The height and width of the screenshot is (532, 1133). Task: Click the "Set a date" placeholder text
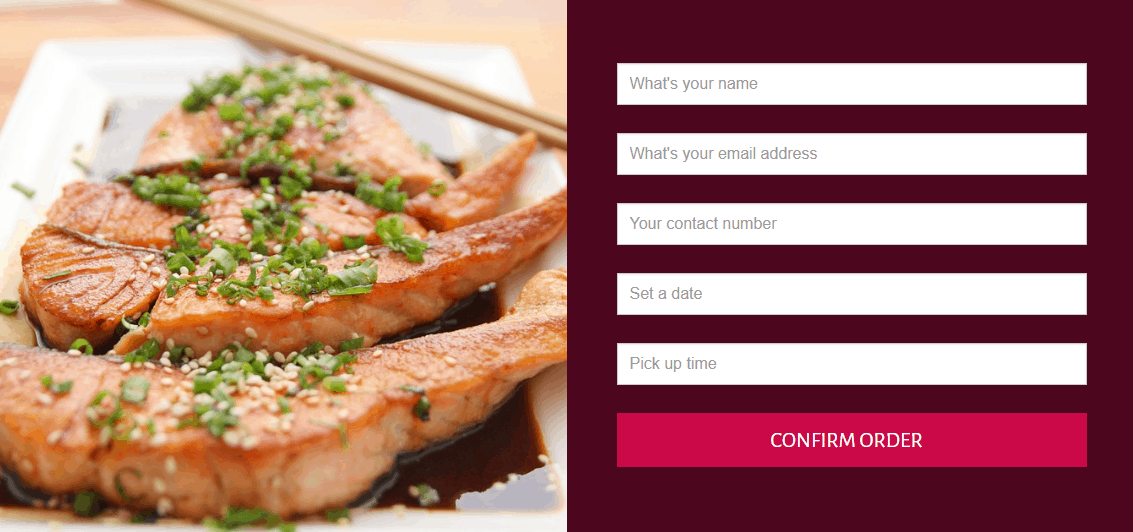tap(665, 294)
